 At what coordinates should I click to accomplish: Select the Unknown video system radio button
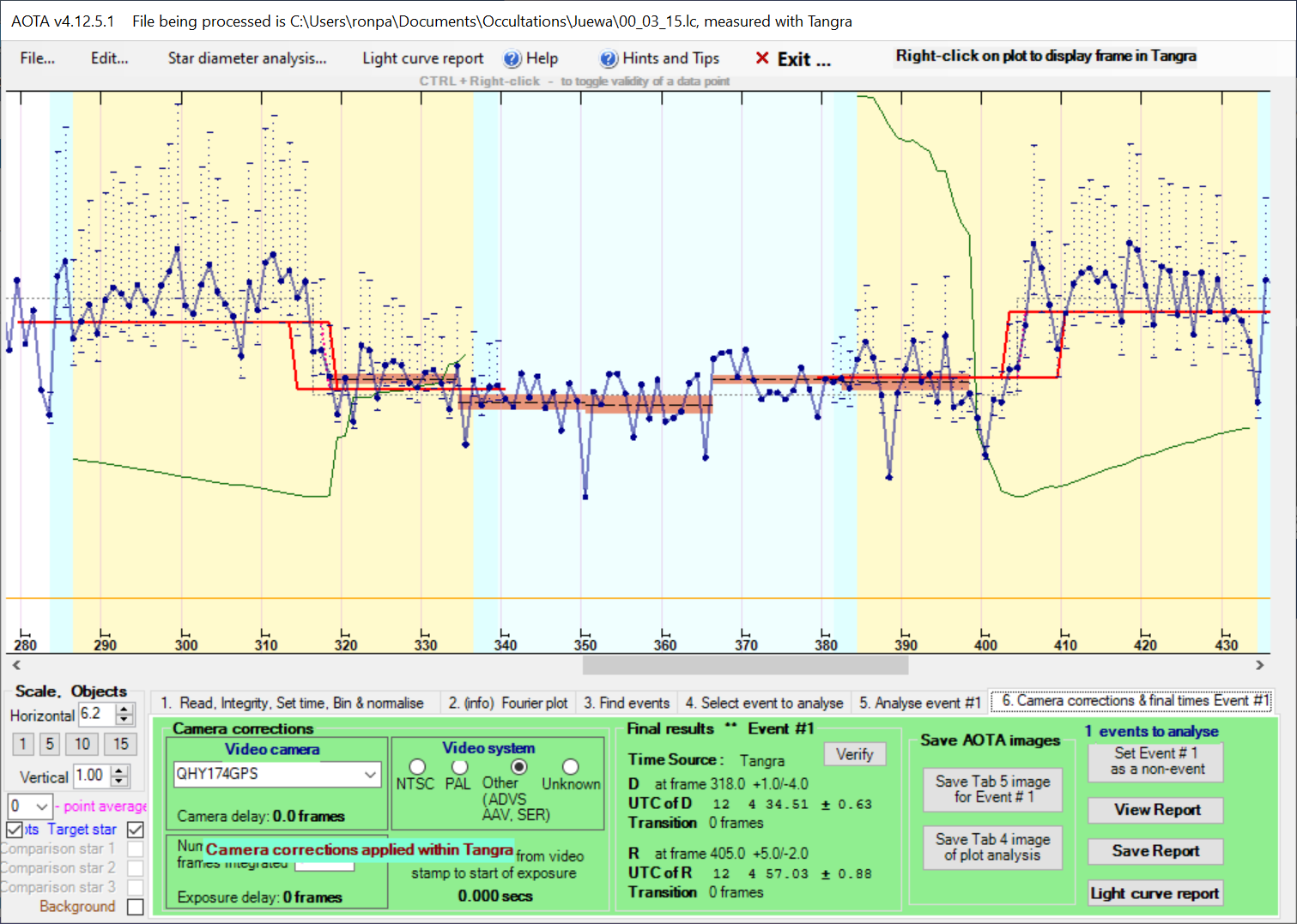[x=570, y=766]
